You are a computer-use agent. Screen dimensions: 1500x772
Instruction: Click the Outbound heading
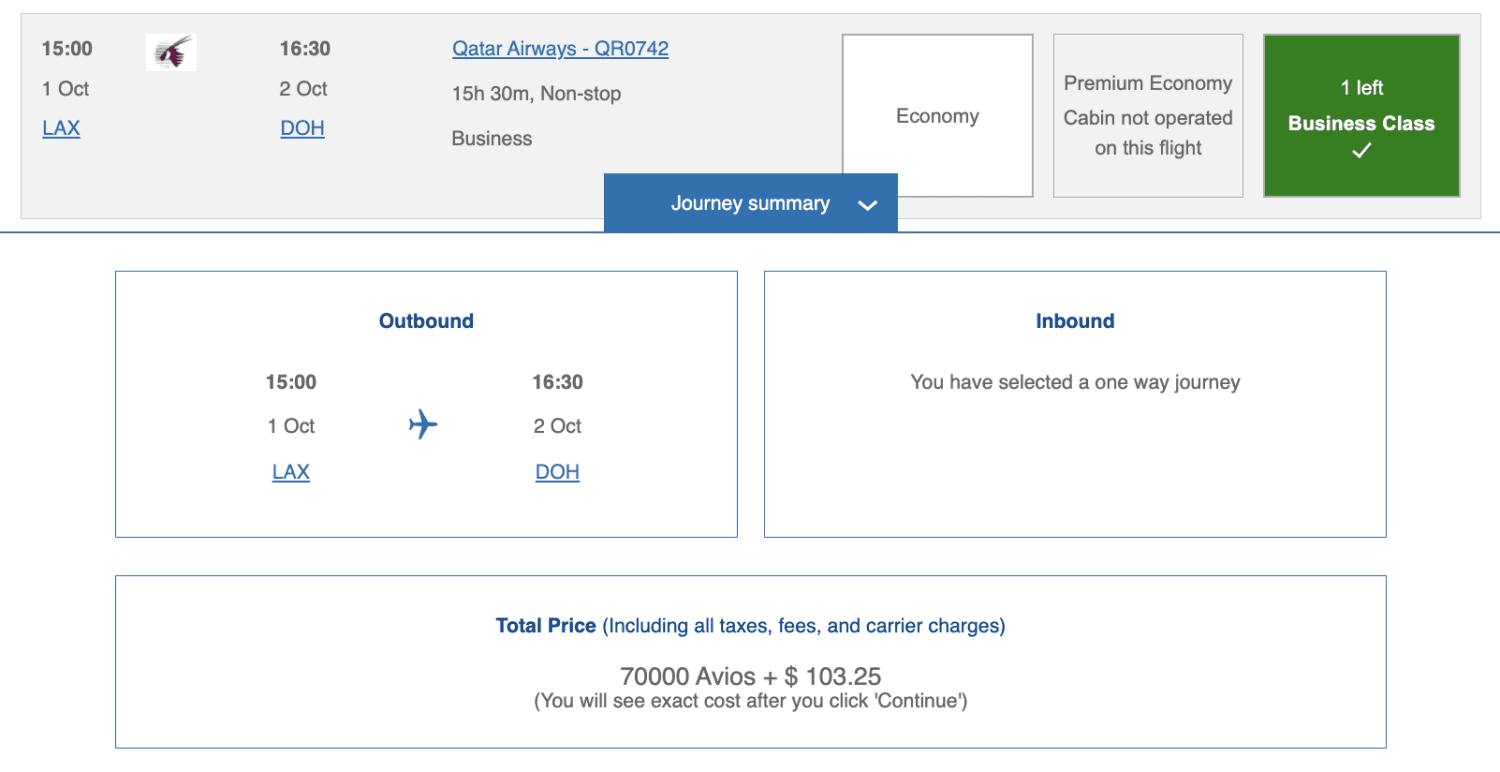coord(426,321)
